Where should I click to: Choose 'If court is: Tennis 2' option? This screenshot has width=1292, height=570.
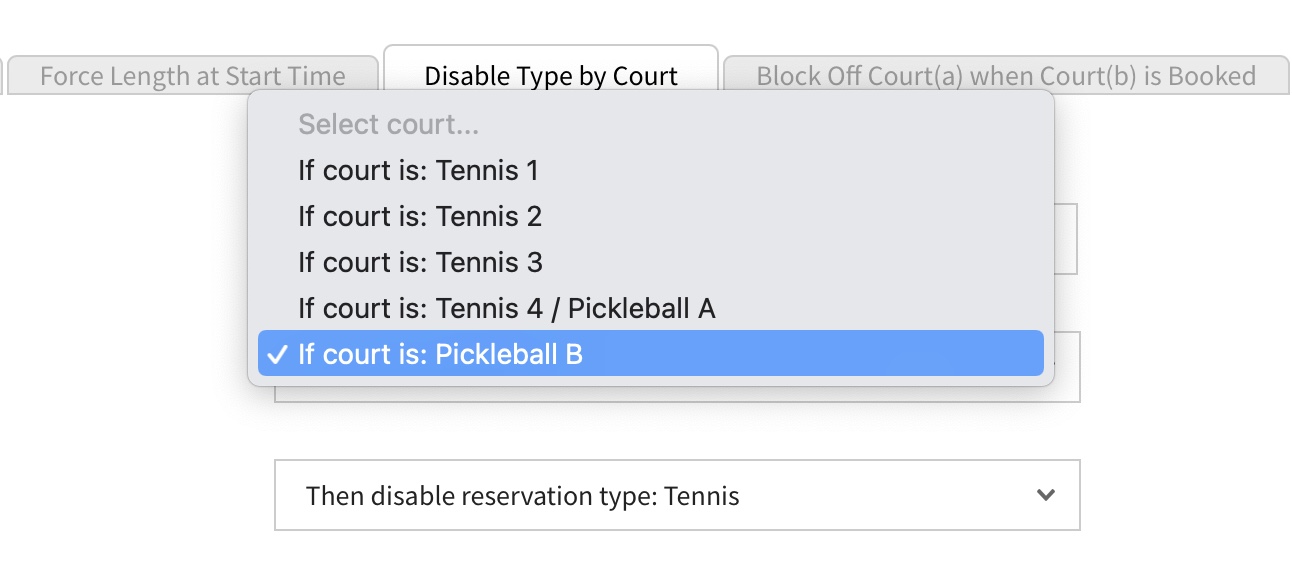tap(420, 216)
